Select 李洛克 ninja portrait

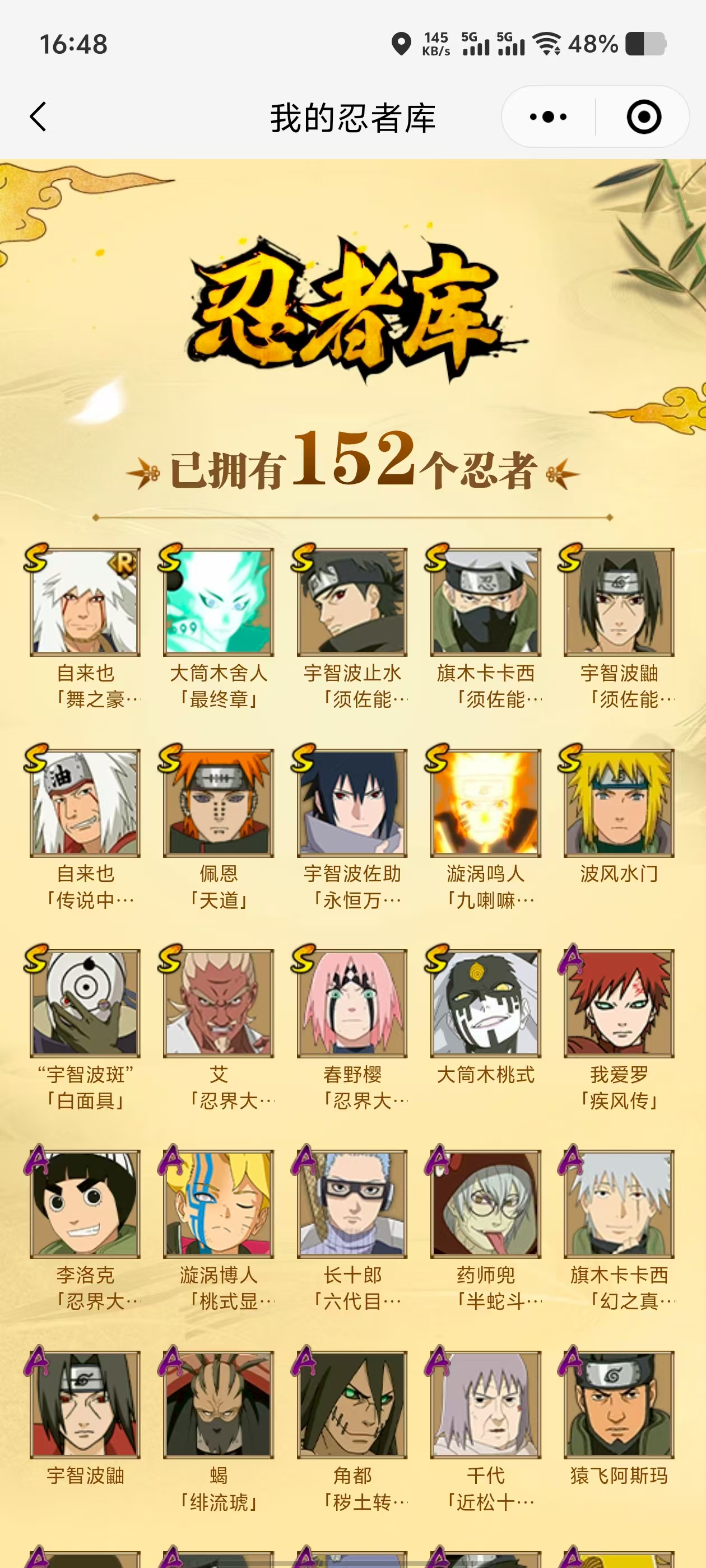tap(85, 1203)
